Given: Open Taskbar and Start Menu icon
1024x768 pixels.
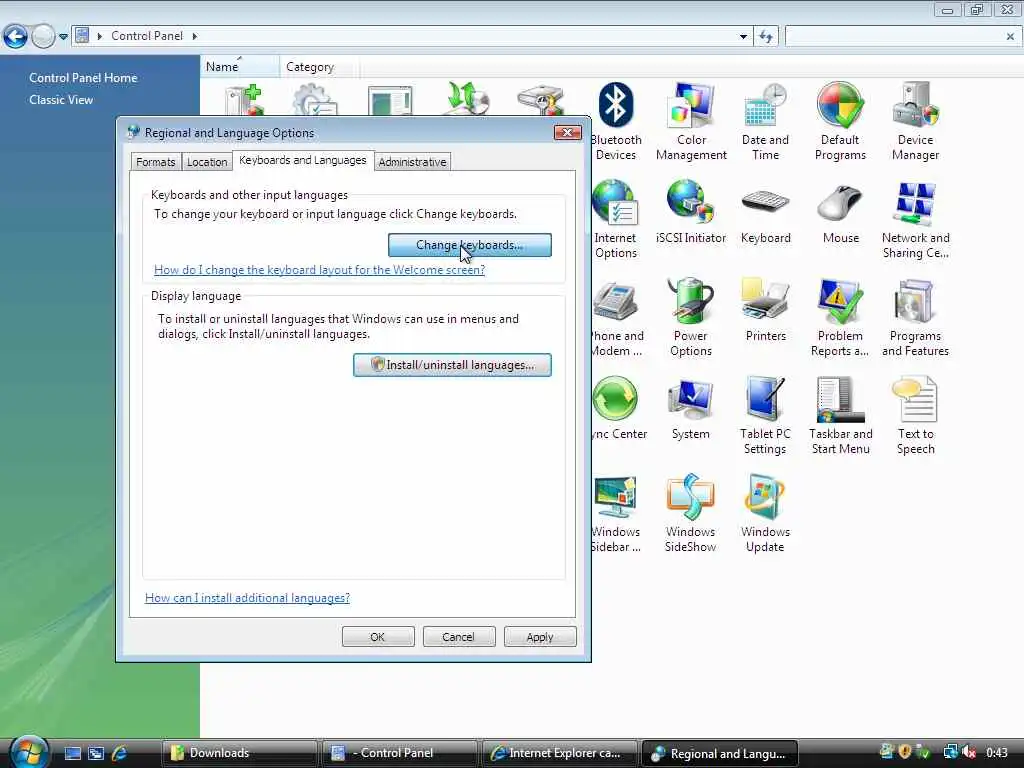Looking at the screenshot, I should tap(840, 415).
